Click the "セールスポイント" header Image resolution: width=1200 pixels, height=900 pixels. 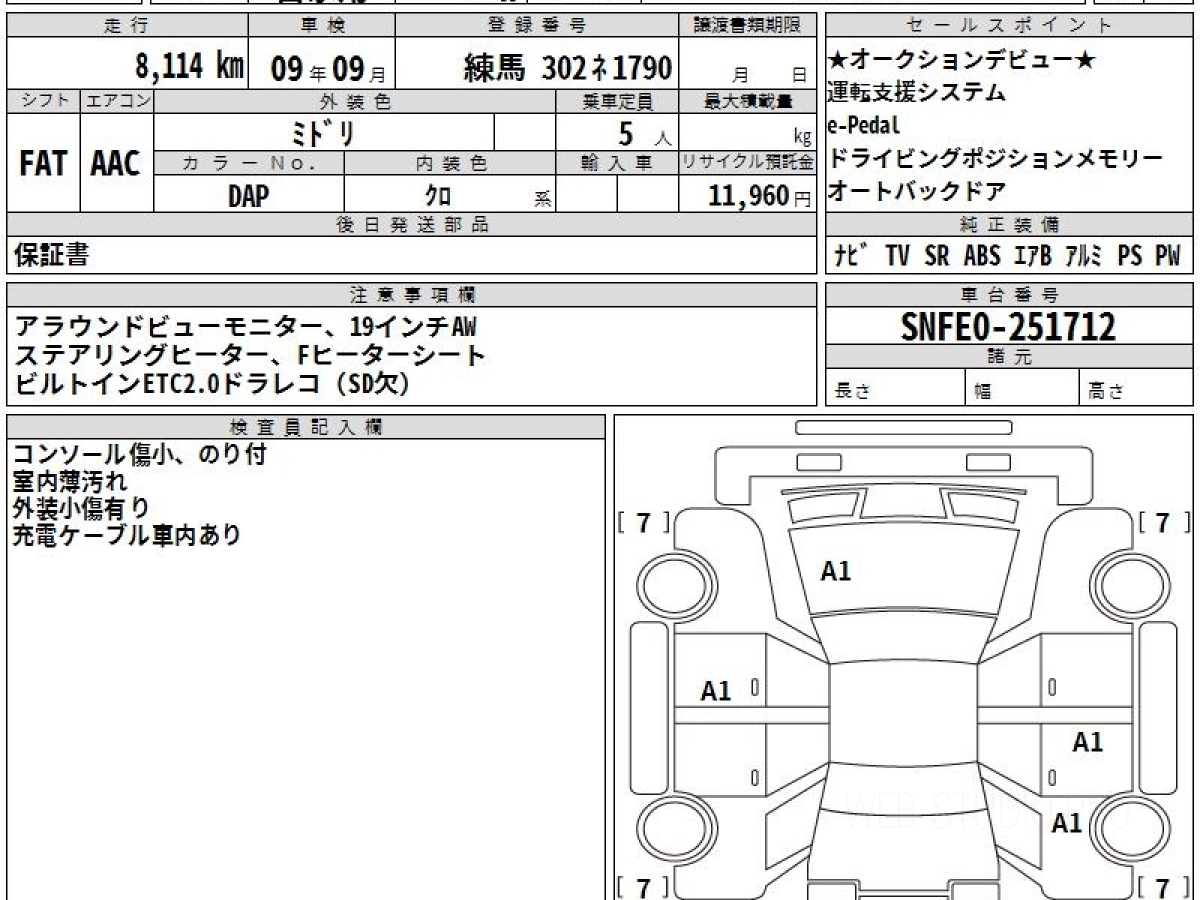(x=1009, y=26)
